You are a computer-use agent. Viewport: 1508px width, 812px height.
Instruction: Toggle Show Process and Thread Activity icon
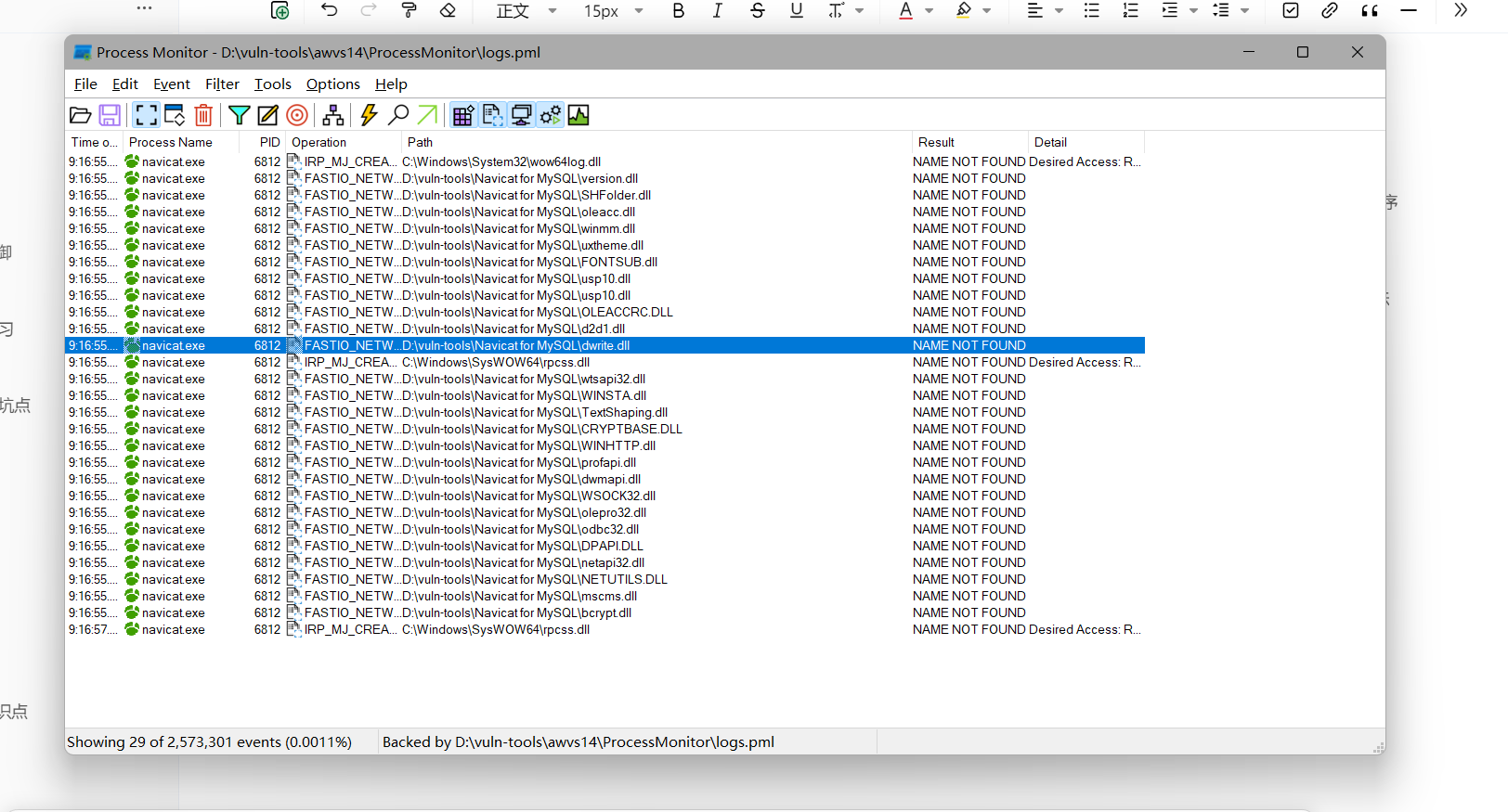(x=550, y=115)
